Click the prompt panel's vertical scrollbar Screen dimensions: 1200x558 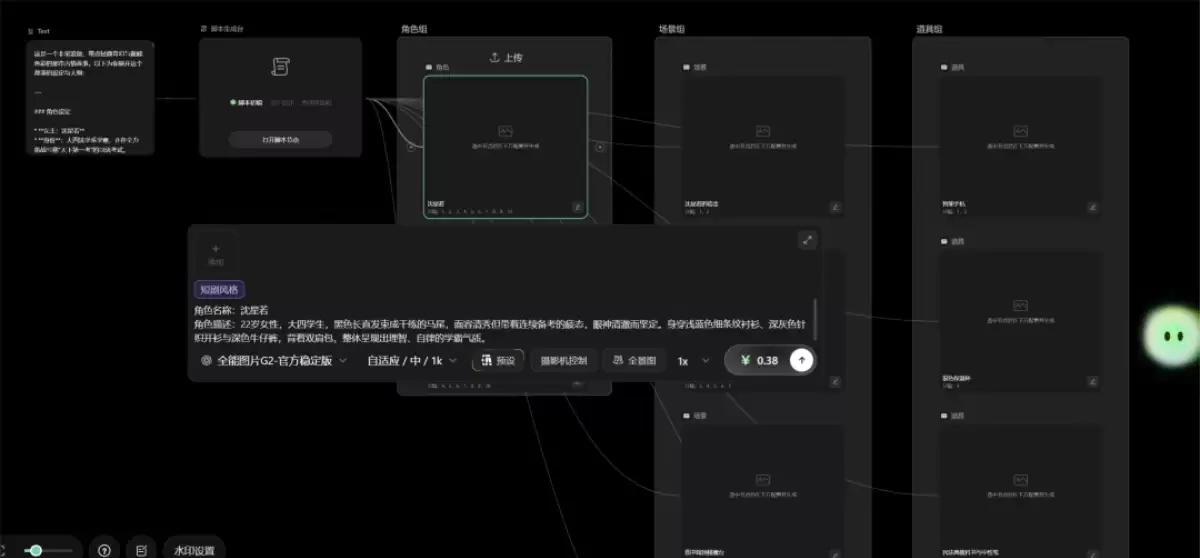pyautogui.click(x=816, y=320)
